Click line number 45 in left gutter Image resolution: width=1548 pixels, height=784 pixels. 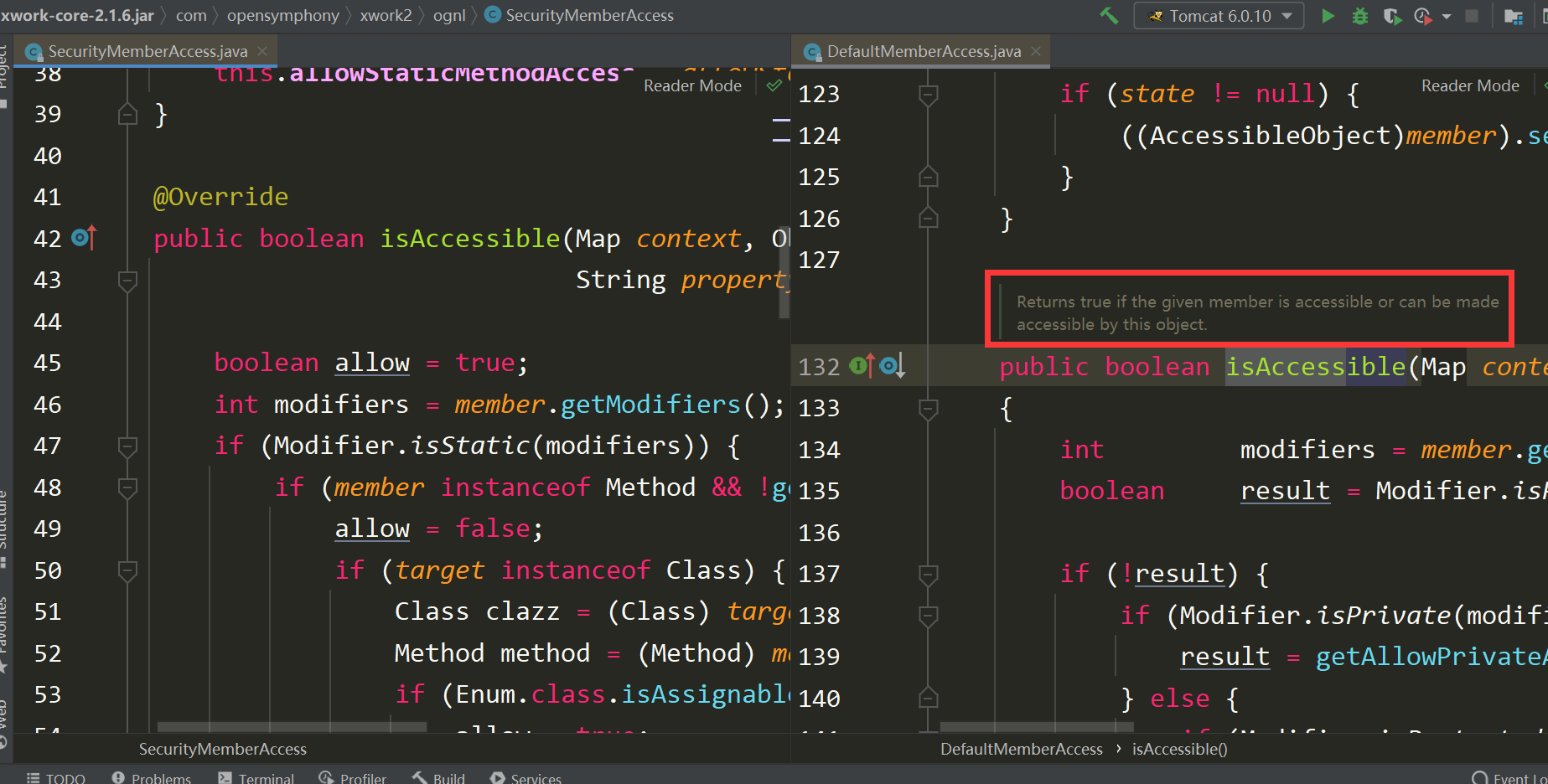pos(48,363)
